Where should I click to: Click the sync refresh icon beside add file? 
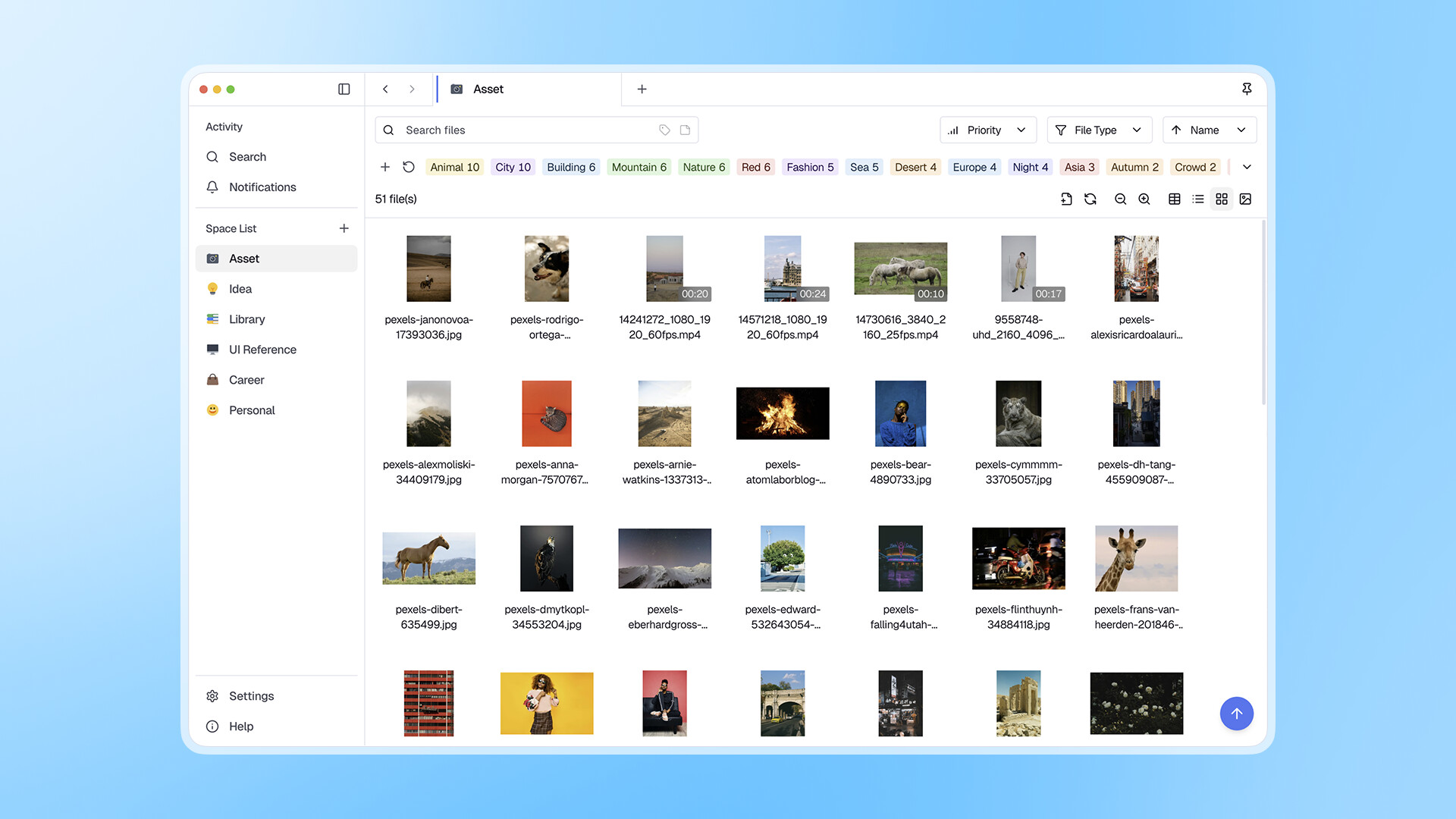(1090, 199)
